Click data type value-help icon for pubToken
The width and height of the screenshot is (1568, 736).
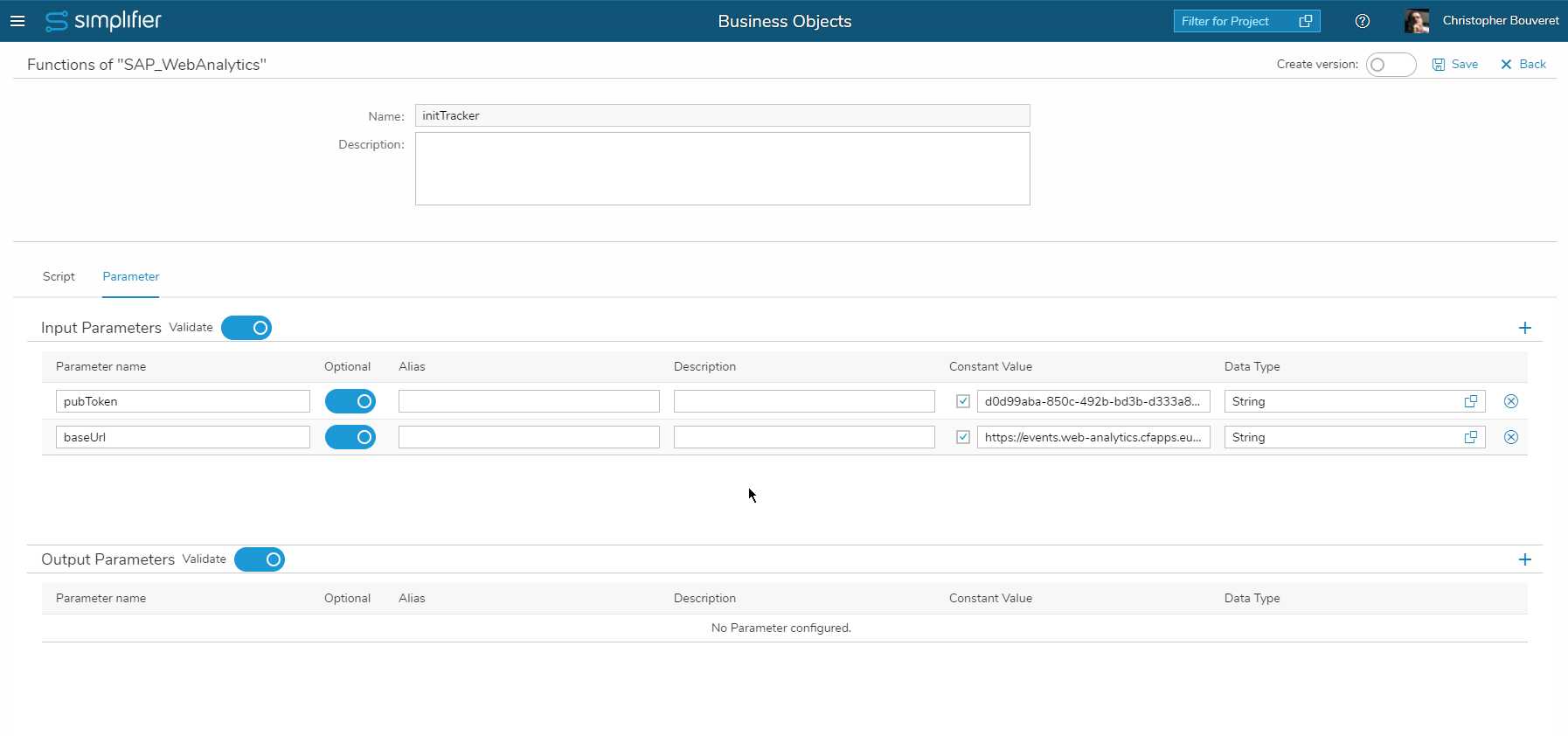pos(1471,401)
